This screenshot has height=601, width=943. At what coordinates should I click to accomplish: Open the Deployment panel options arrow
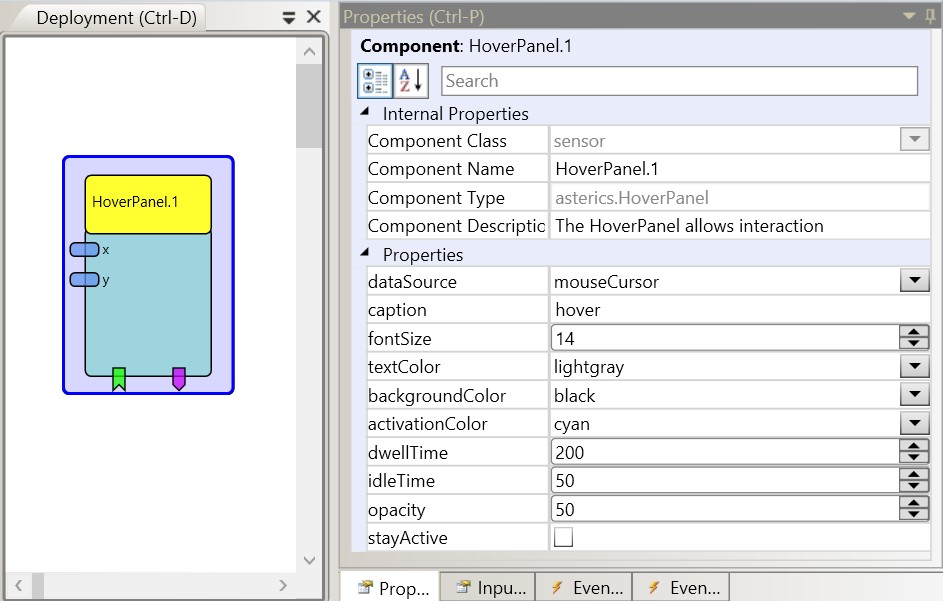289,18
